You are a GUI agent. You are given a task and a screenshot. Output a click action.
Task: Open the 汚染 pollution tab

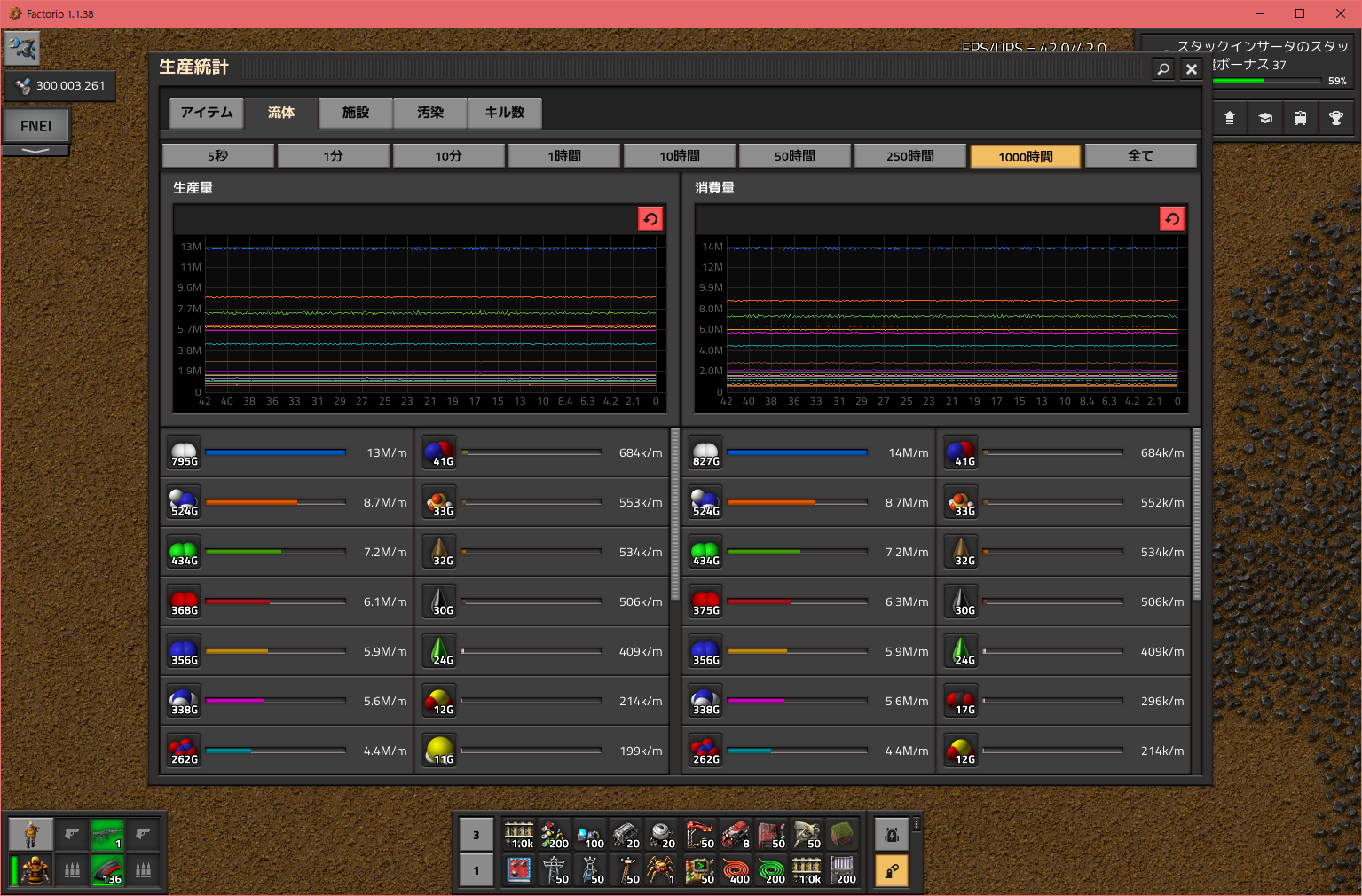coord(430,113)
